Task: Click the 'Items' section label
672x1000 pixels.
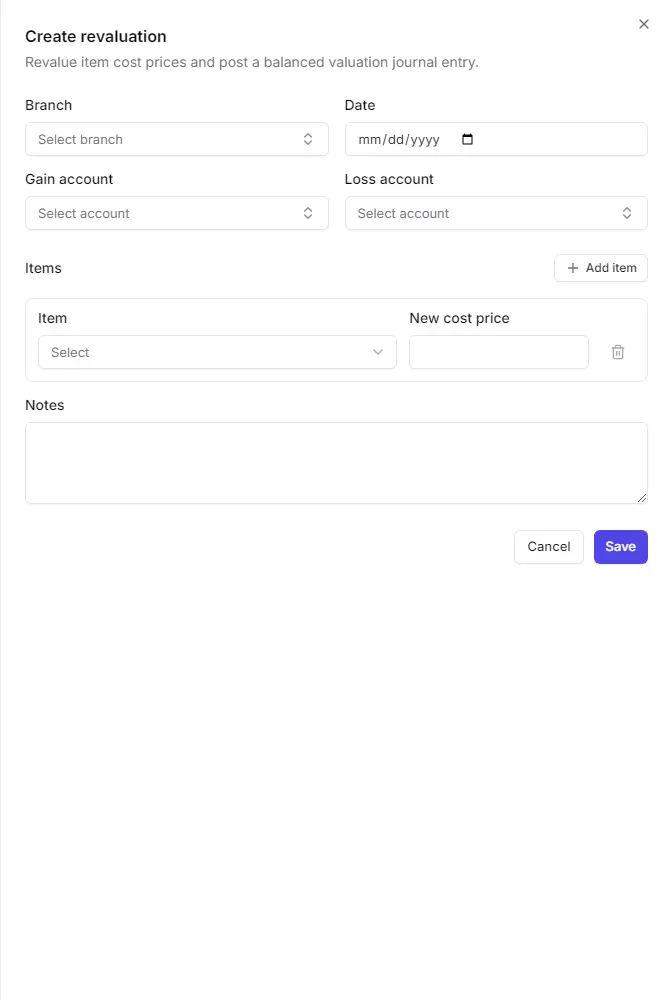Action: 43,268
